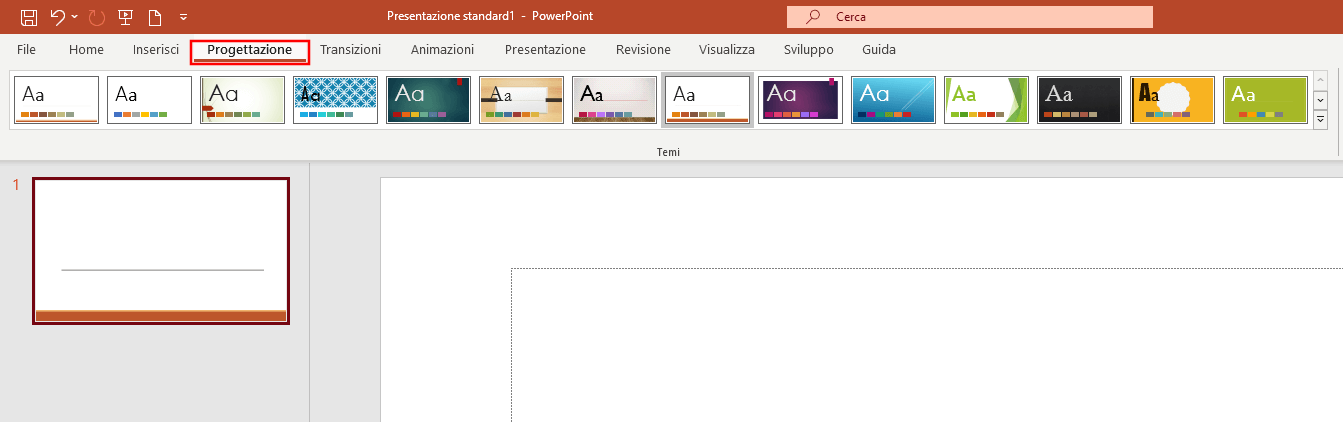Apply the blue diamond pattern theme

[x=336, y=100]
